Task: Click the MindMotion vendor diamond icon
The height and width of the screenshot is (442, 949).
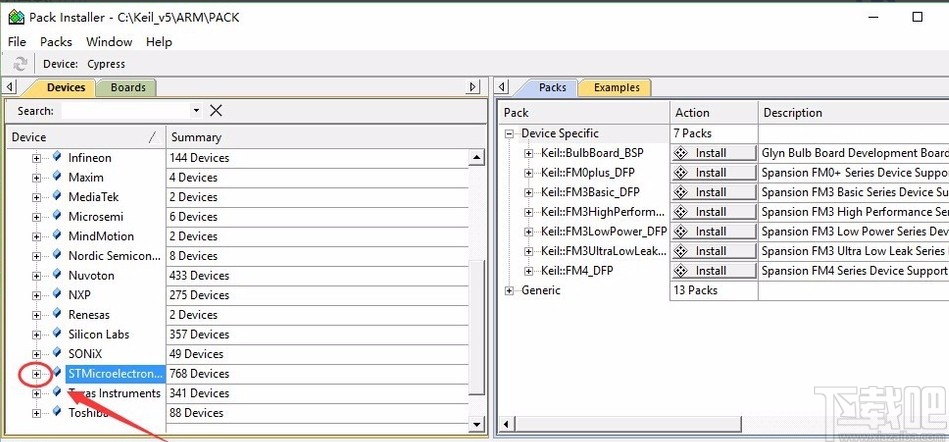Action: 57,235
